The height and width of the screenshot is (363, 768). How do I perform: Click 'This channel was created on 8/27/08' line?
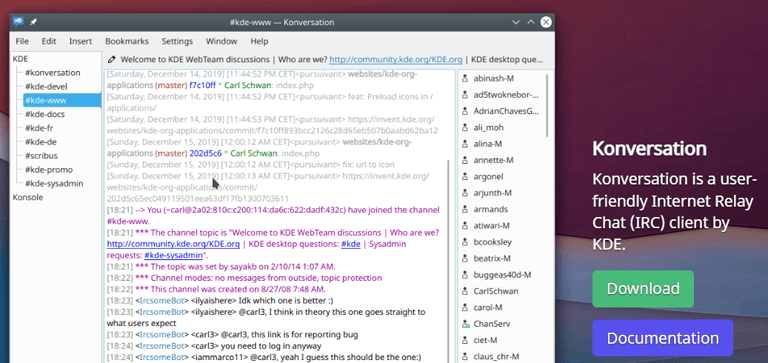(x=216, y=289)
